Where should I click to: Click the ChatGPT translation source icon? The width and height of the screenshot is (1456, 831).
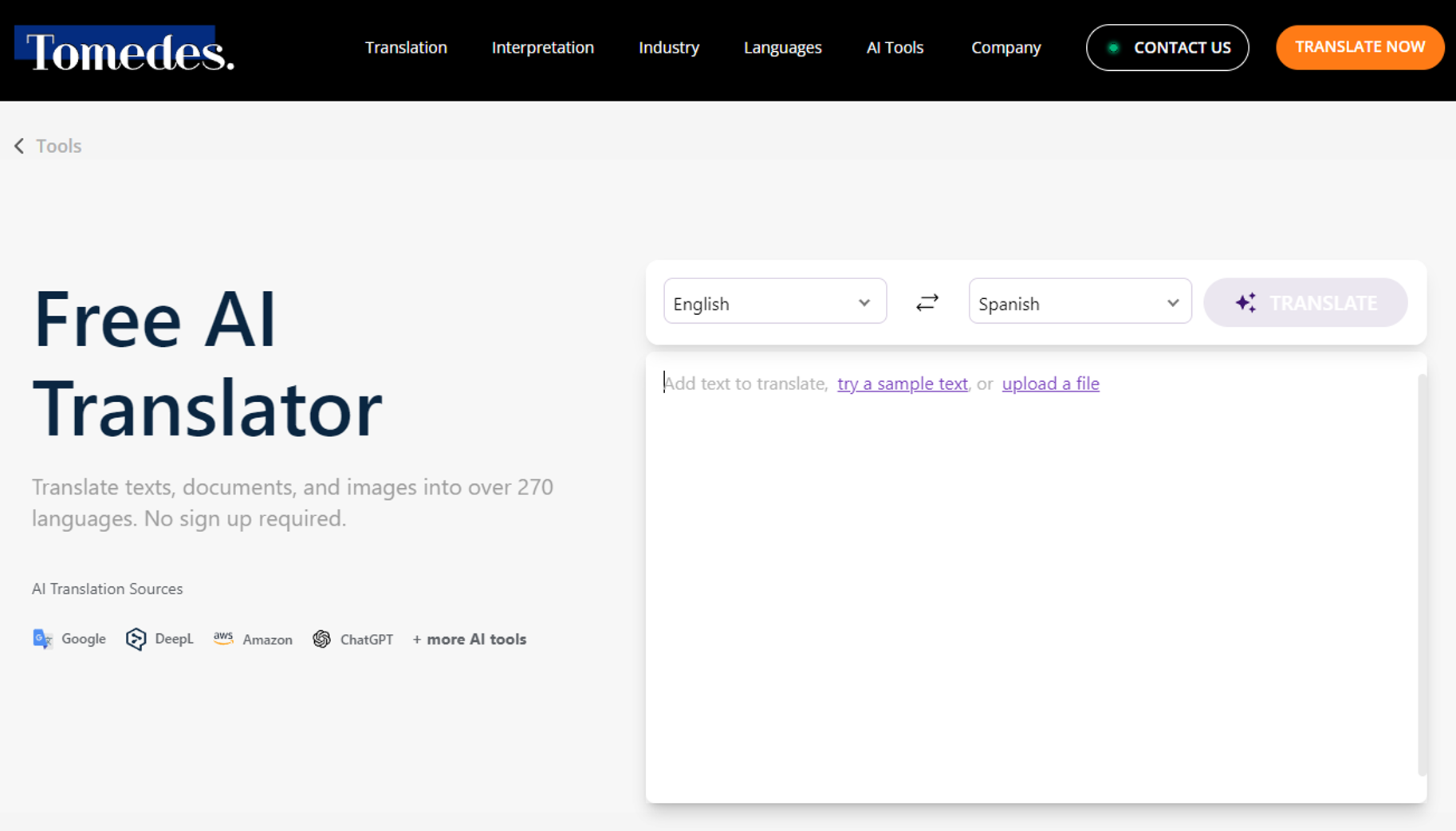point(322,639)
